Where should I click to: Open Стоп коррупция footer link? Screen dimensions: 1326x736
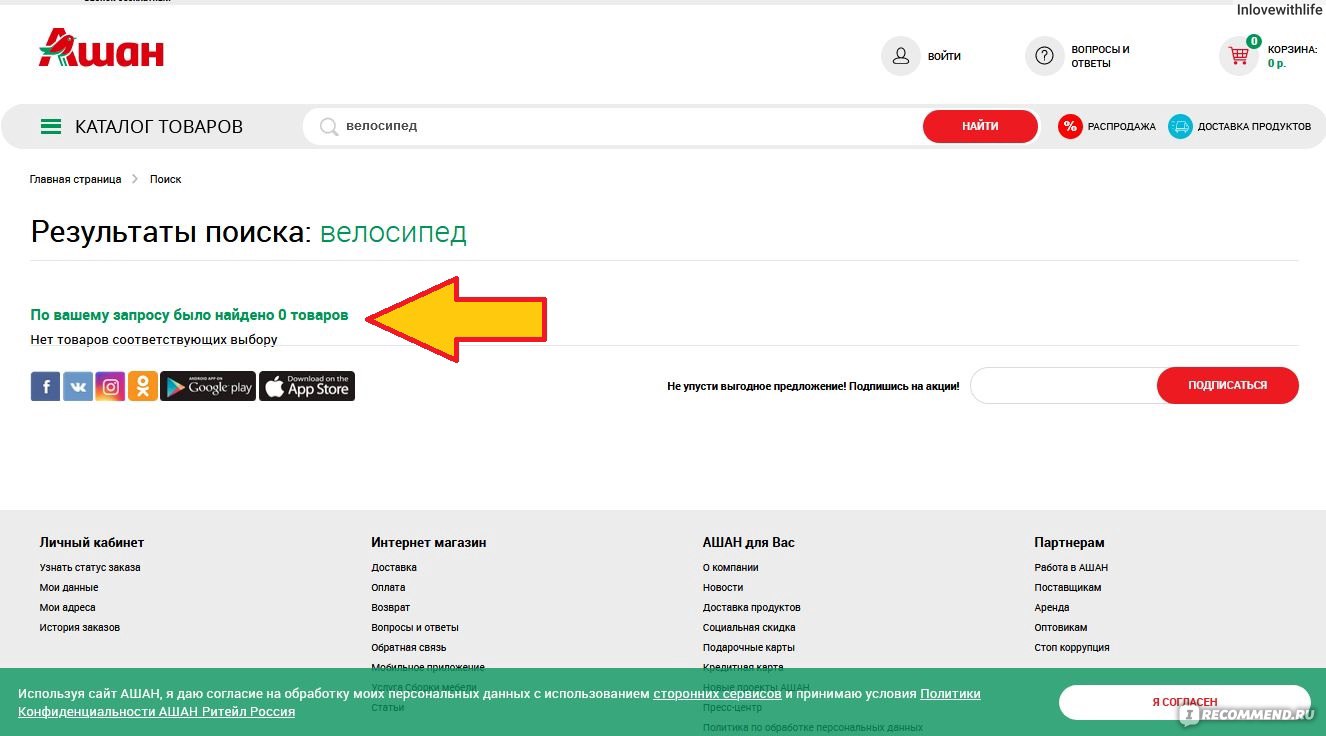(x=1072, y=647)
